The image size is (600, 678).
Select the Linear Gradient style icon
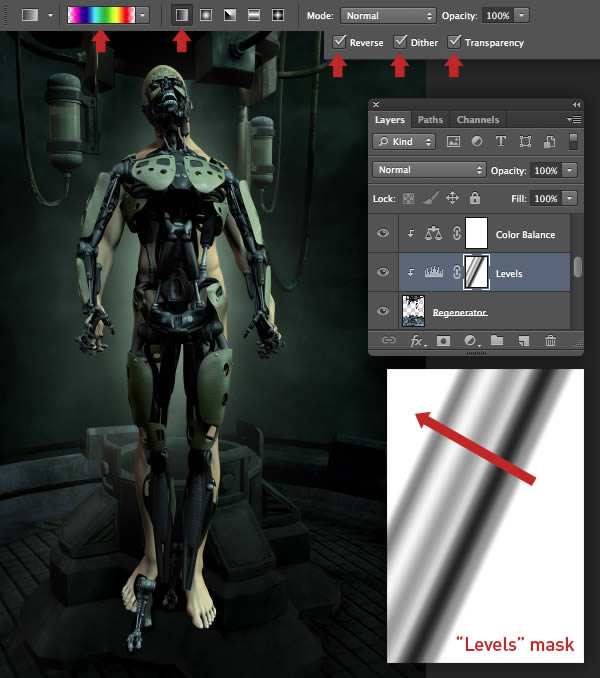[x=182, y=15]
